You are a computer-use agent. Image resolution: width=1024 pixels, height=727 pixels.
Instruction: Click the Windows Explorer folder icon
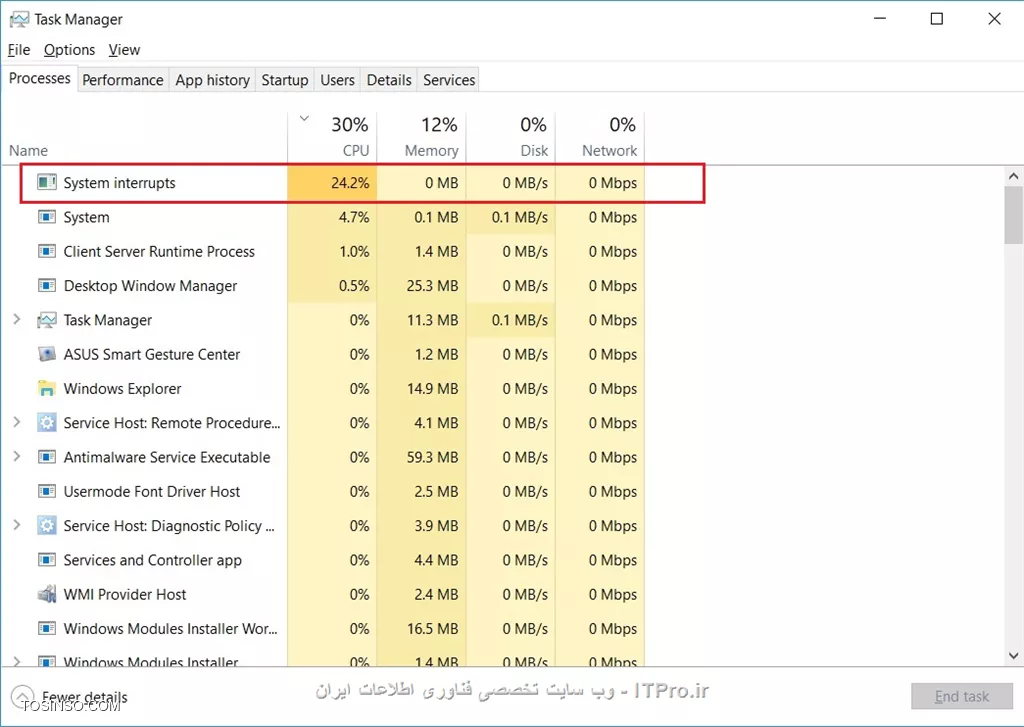[x=46, y=389]
